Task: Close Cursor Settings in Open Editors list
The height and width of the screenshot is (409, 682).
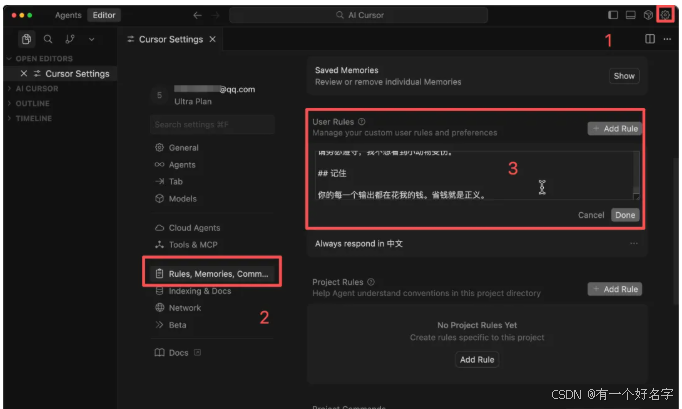Action: (24, 74)
